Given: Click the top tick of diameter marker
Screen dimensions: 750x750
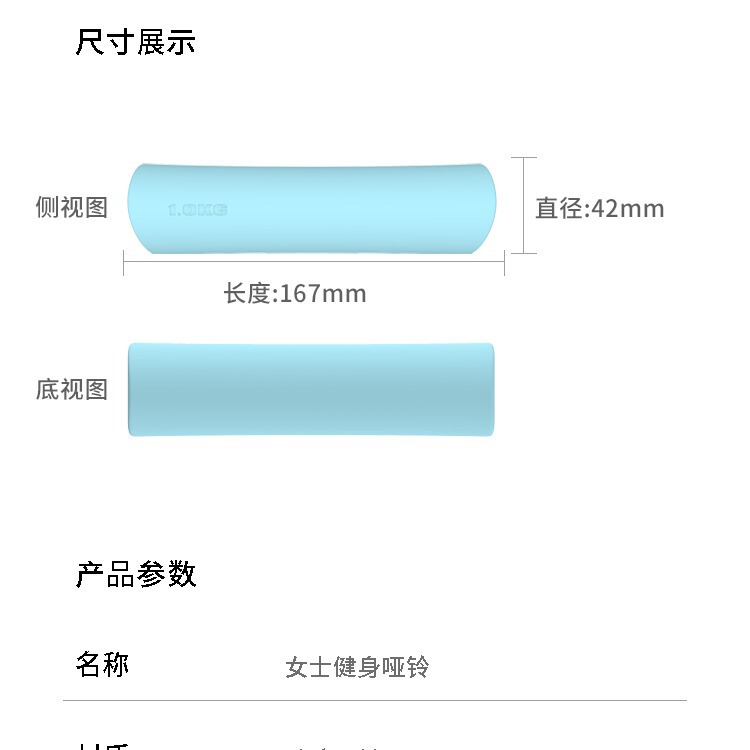Looking at the screenshot, I should point(523,157).
